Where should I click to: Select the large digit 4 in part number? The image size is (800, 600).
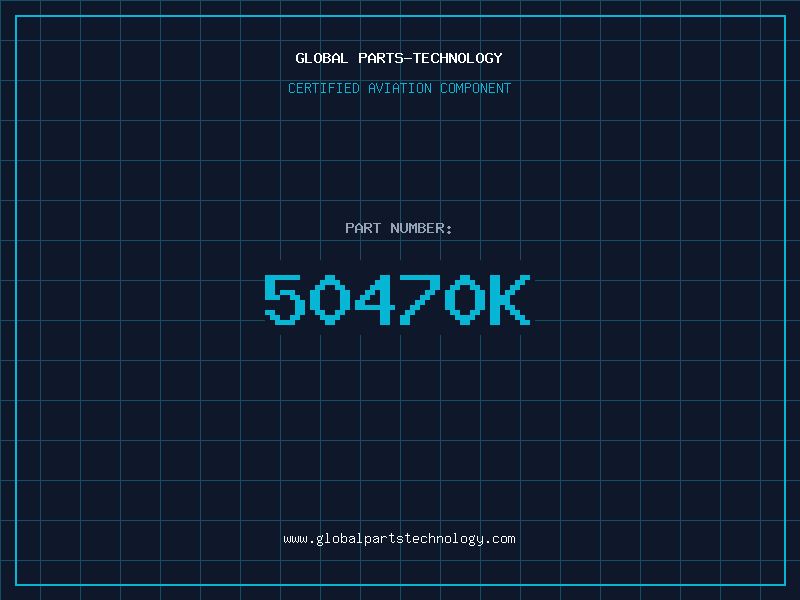coord(376,299)
